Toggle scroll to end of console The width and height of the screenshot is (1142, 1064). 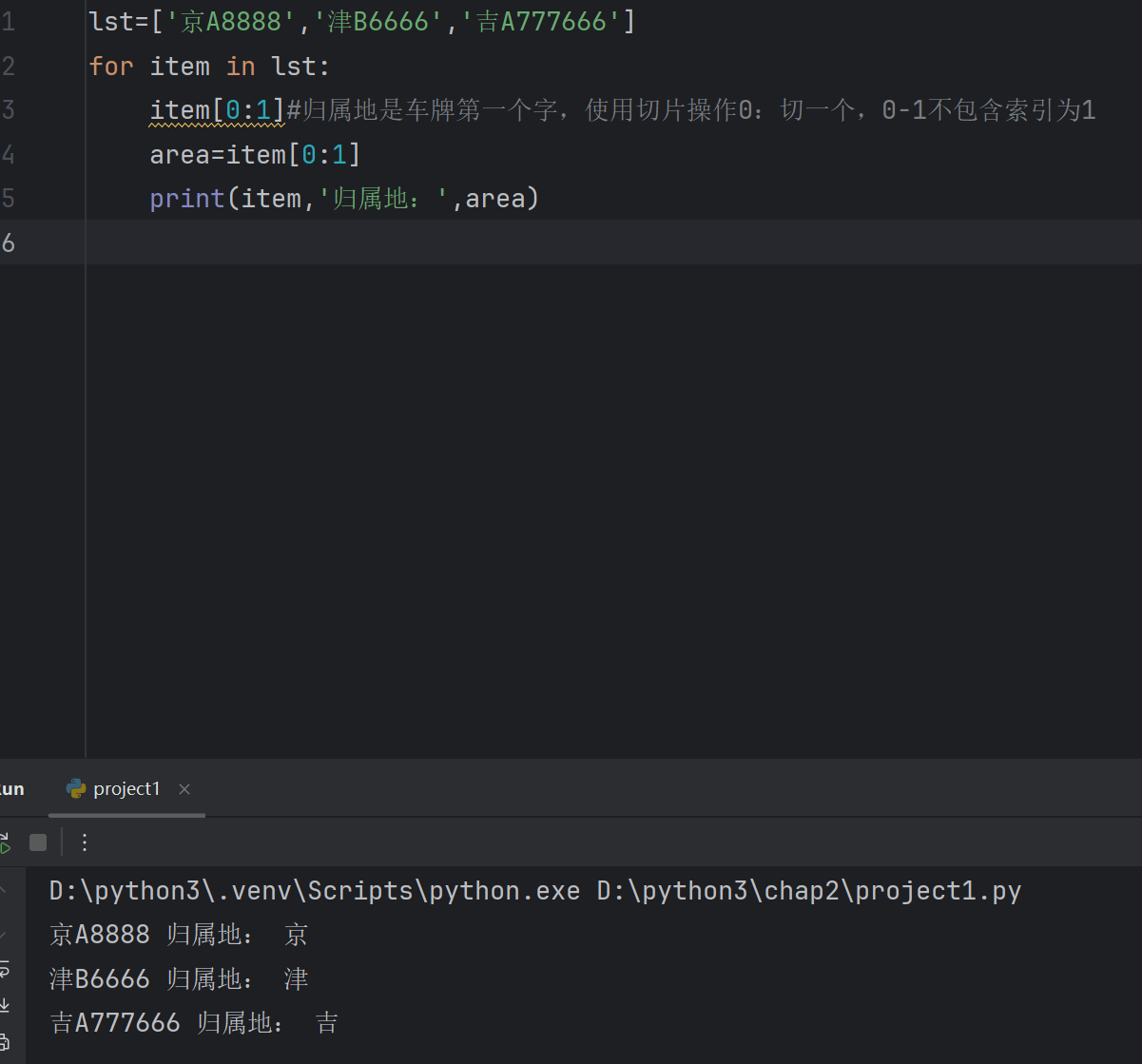4,1005
